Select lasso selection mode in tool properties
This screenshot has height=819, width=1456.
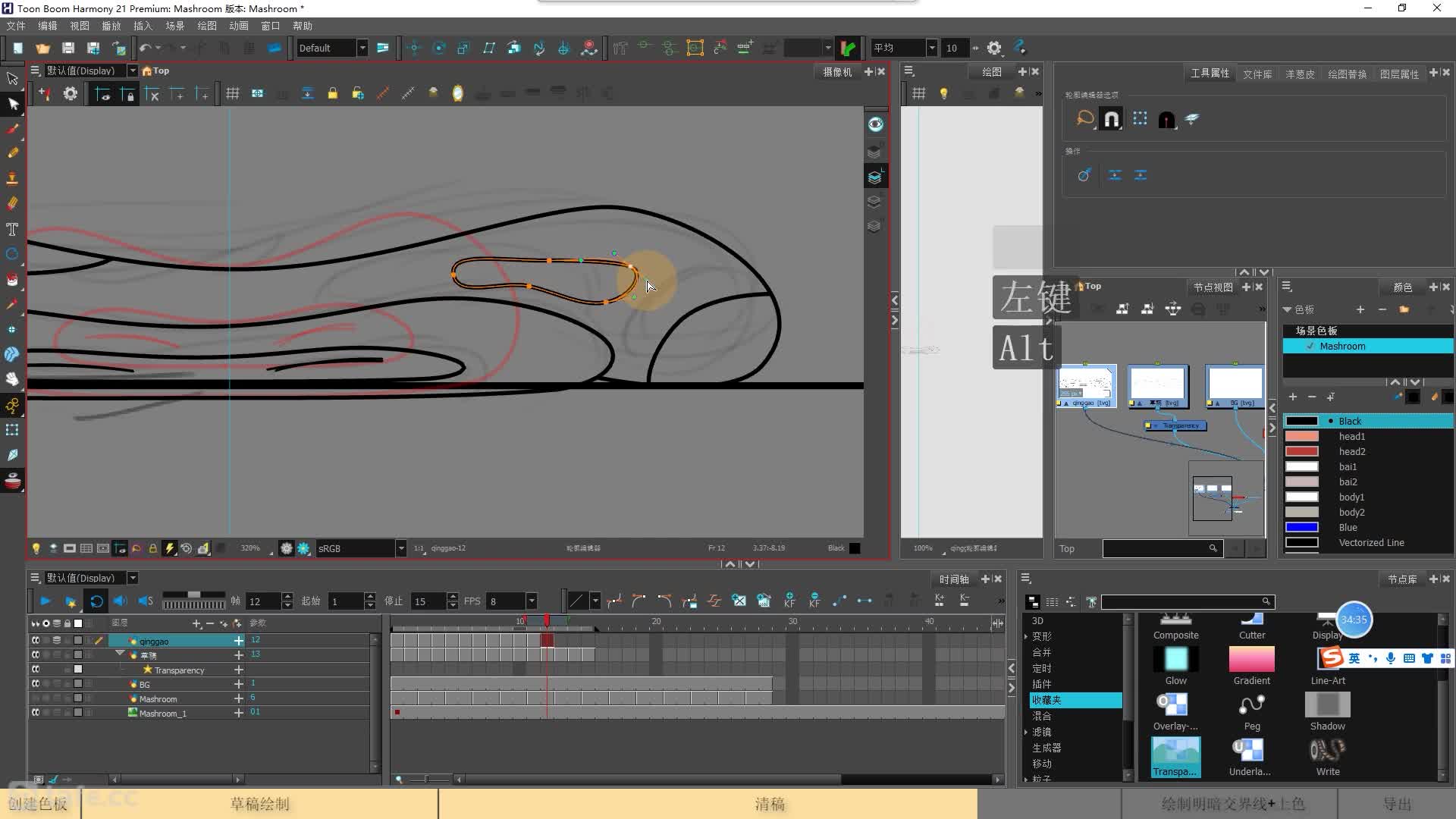(1085, 119)
